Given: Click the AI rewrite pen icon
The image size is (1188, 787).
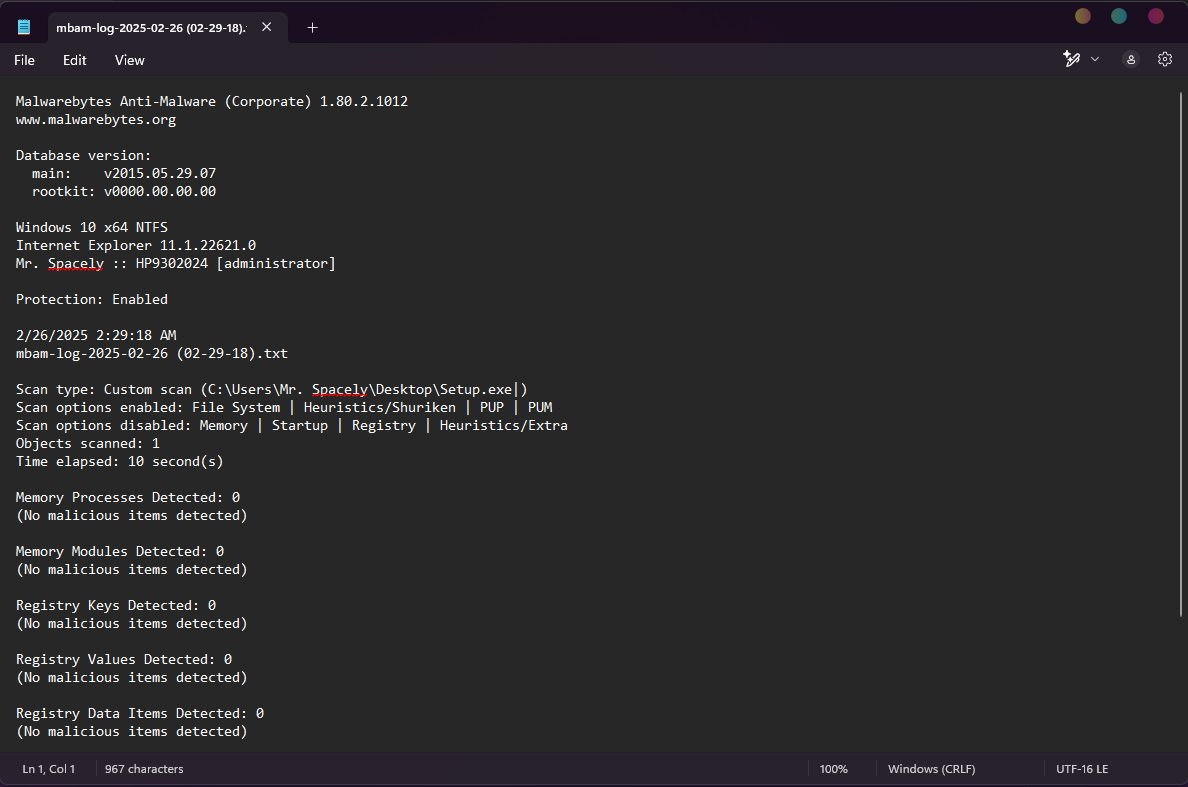Looking at the screenshot, I should tap(1071, 59).
